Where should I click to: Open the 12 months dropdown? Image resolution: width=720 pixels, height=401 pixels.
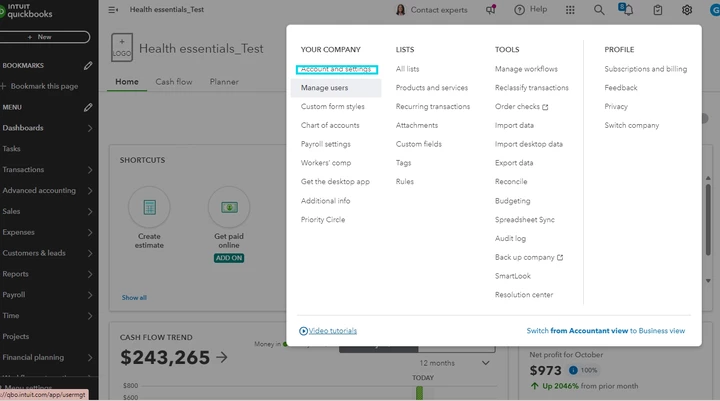pos(454,363)
